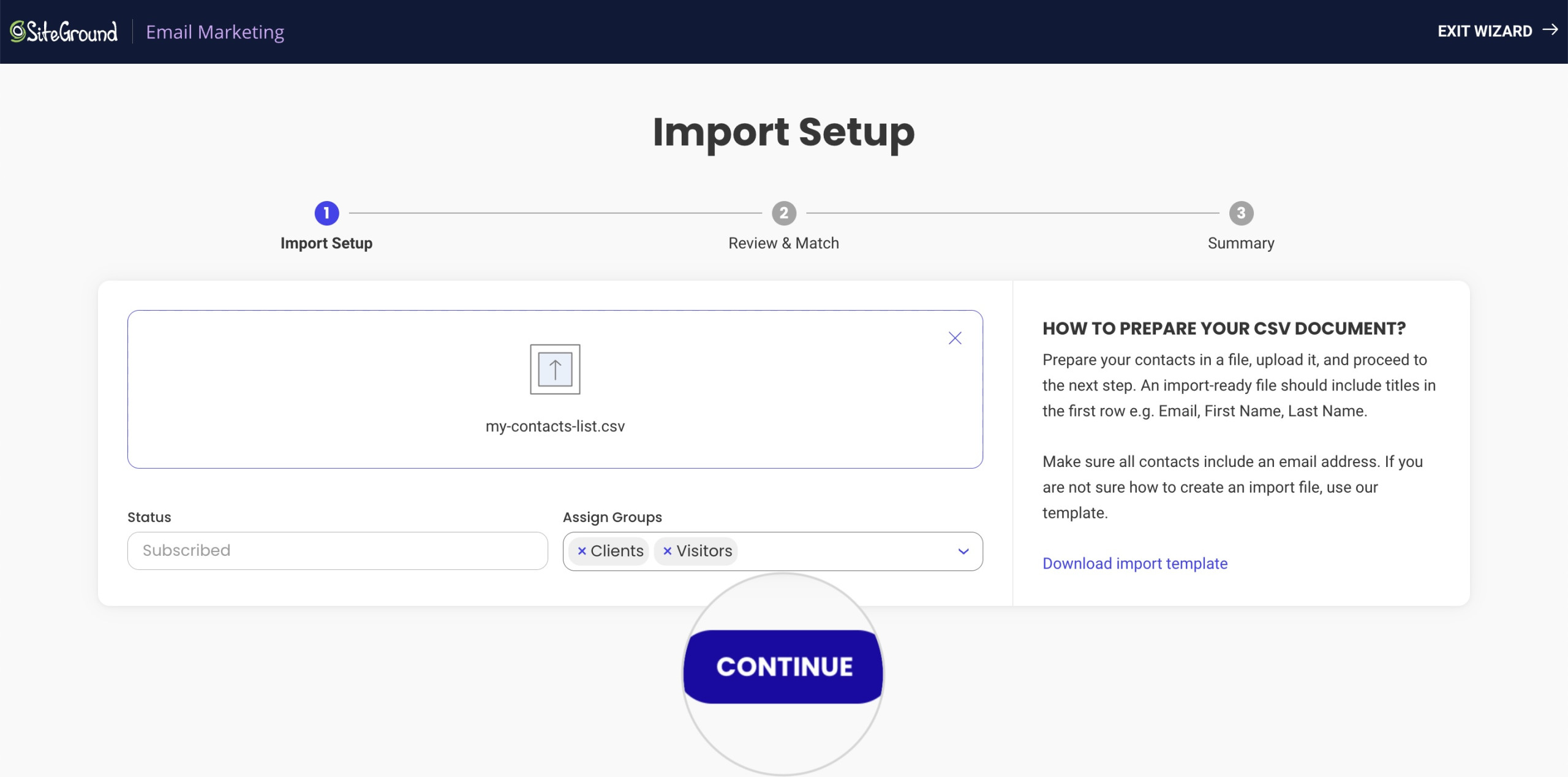Screen dimensions: 1568x777
Task: Click the my-contacts-list.csv file name
Action: tap(555, 426)
